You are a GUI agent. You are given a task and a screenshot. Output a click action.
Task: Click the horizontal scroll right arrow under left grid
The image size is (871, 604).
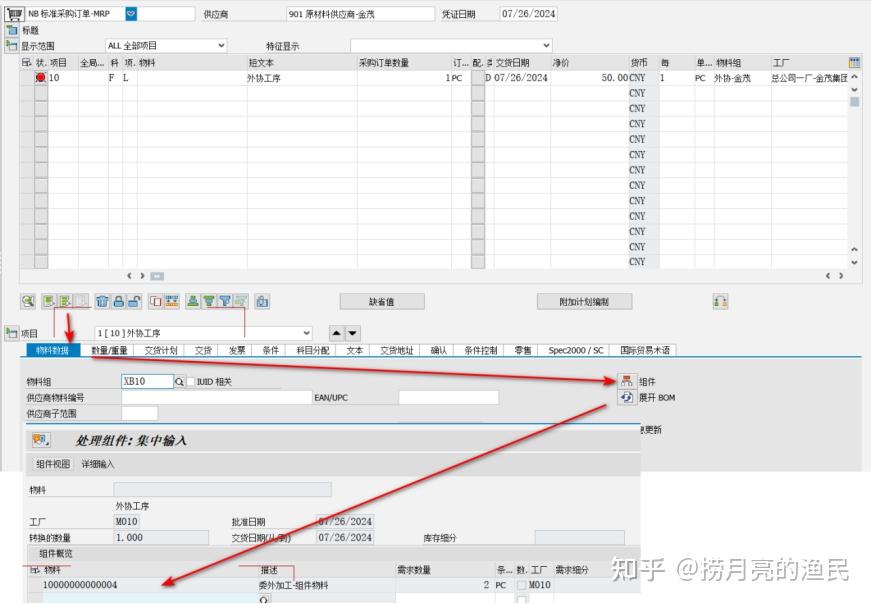143,276
